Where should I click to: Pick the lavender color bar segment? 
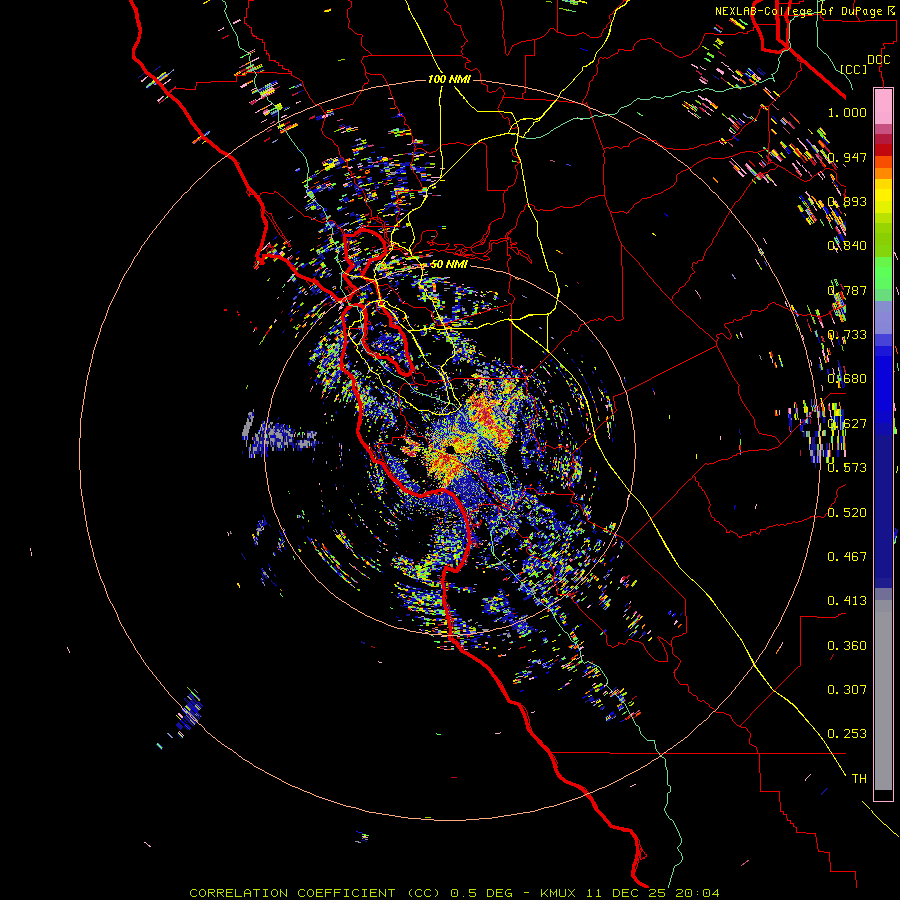click(883, 317)
